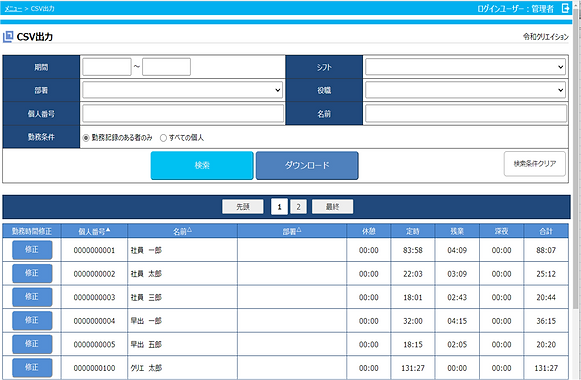Go to the 最終 page
The height and width of the screenshot is (380, 581).
coord(332,207)
